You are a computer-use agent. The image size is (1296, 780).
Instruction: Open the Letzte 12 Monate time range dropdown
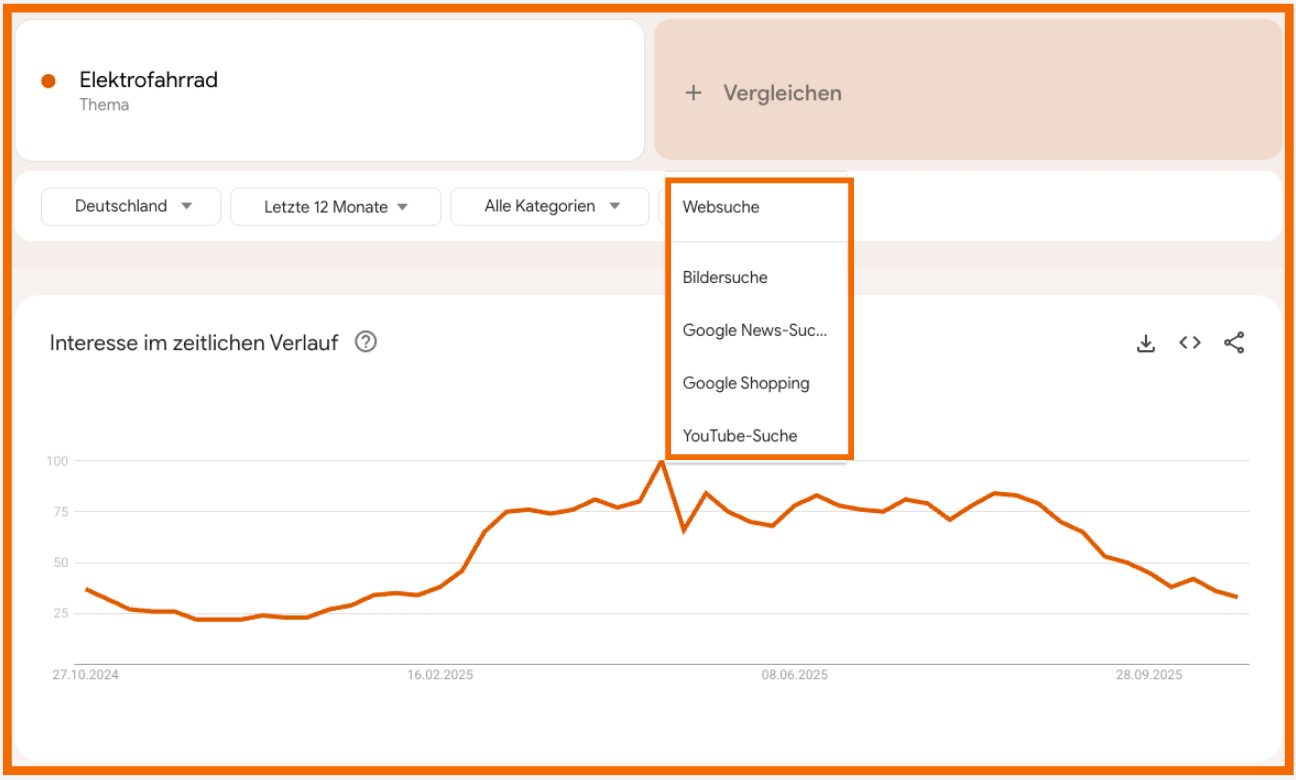tap(335, 207)
